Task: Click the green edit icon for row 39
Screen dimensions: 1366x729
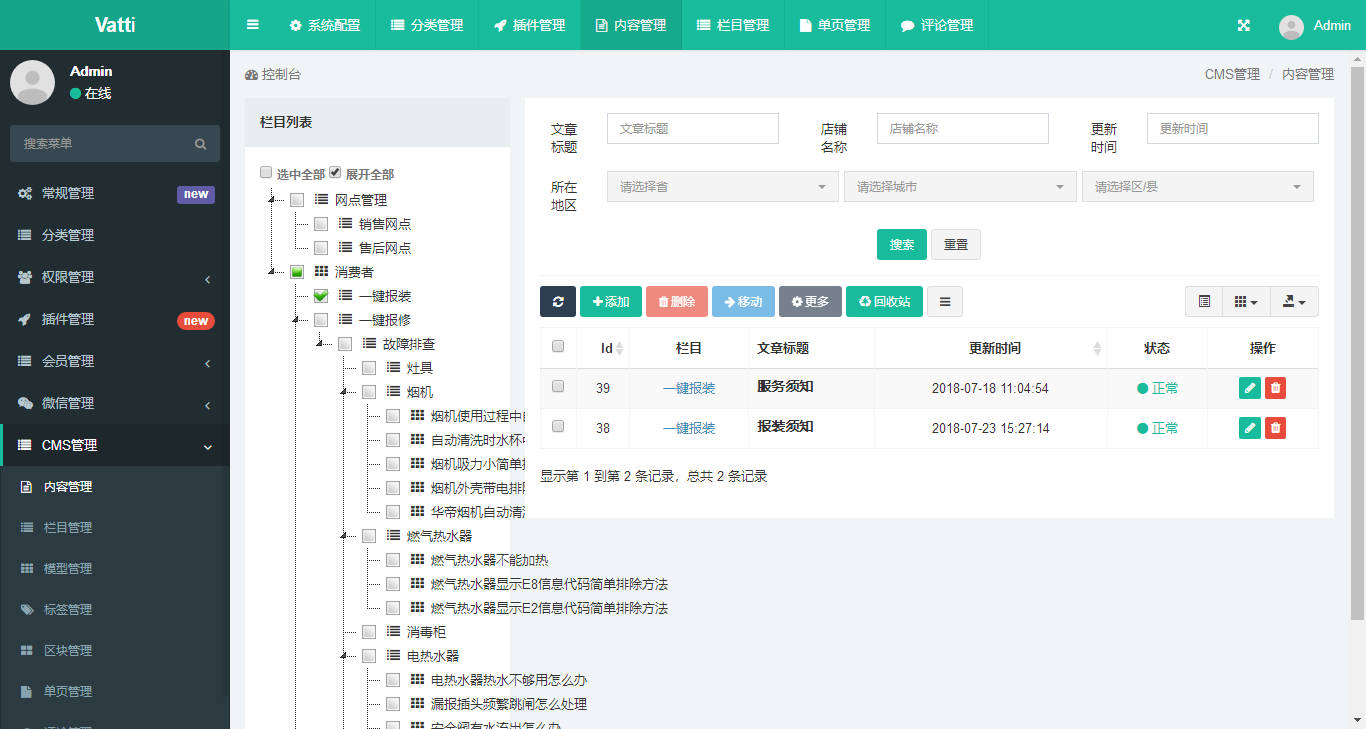Action: 1249,388
